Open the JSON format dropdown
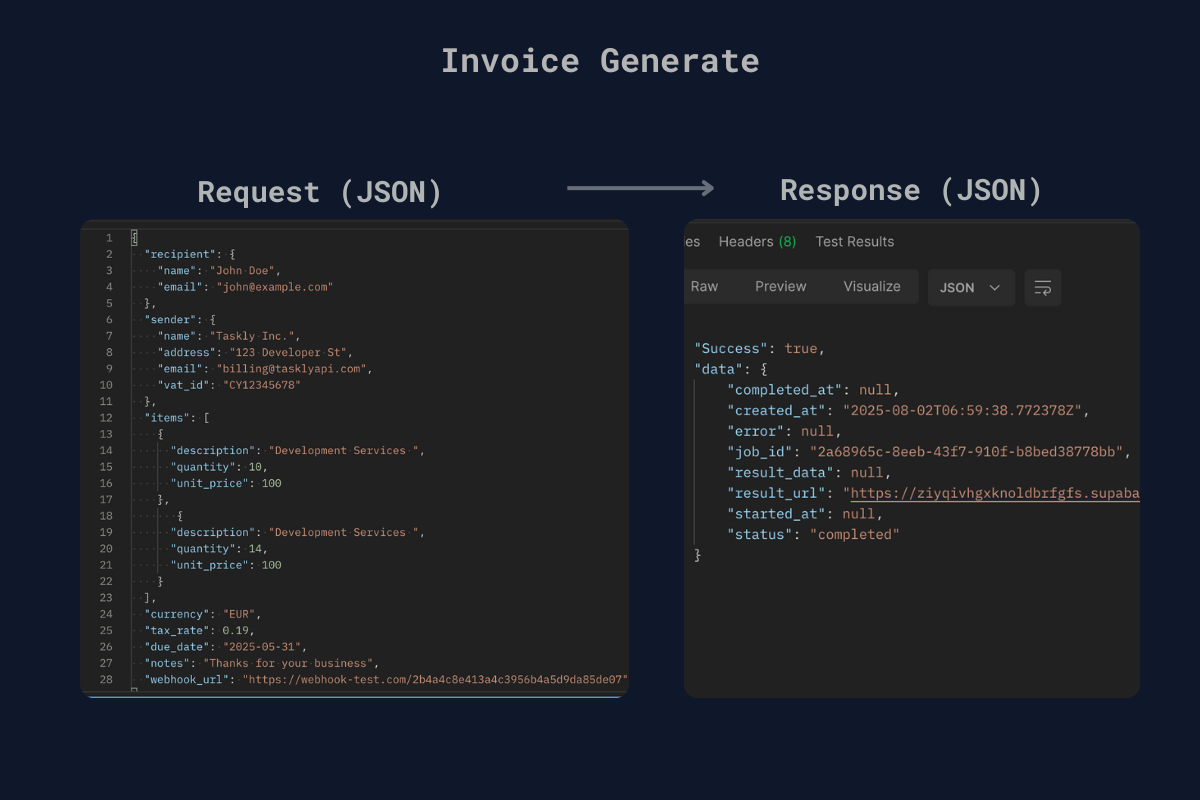Image resolution: width=1200 pixels, height=800 pixels. 970,287
